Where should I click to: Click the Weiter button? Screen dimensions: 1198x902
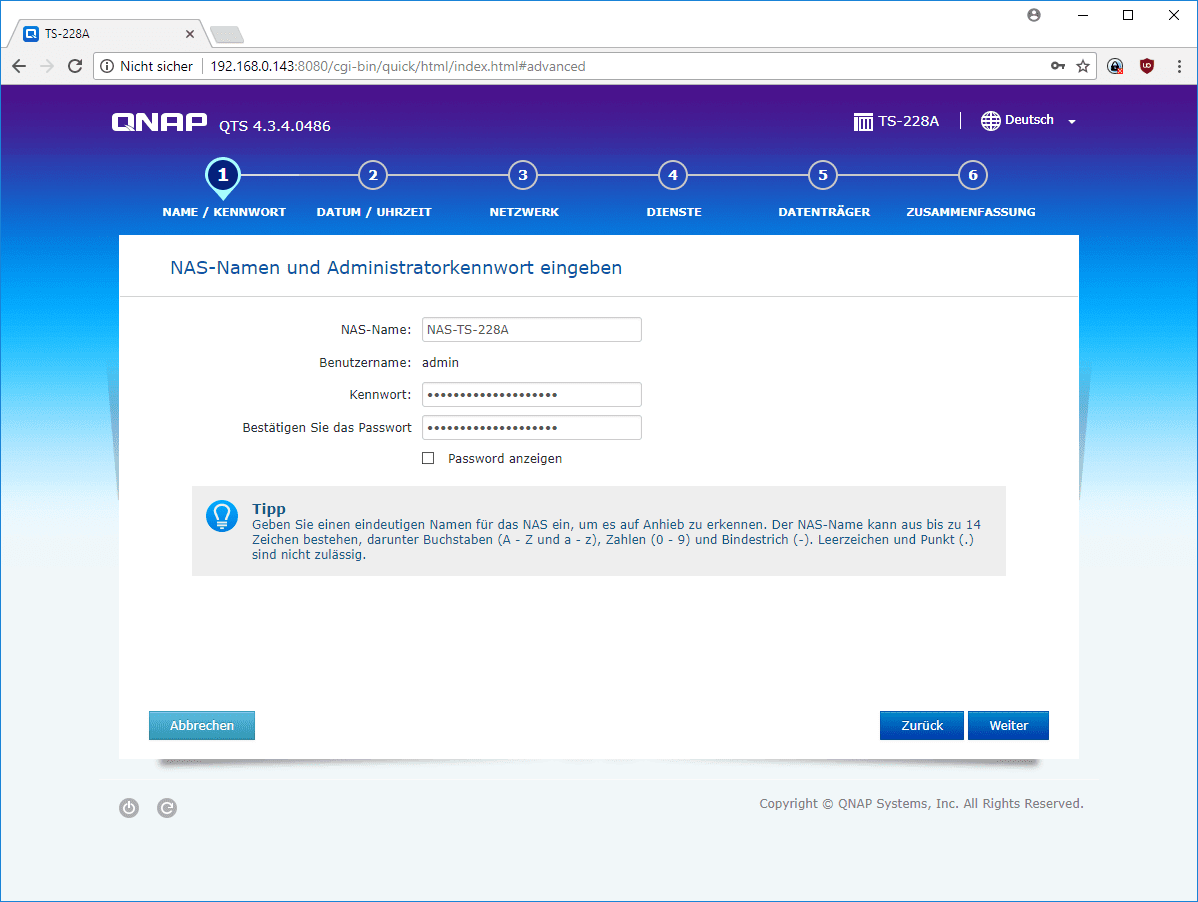coord(1009,726)
